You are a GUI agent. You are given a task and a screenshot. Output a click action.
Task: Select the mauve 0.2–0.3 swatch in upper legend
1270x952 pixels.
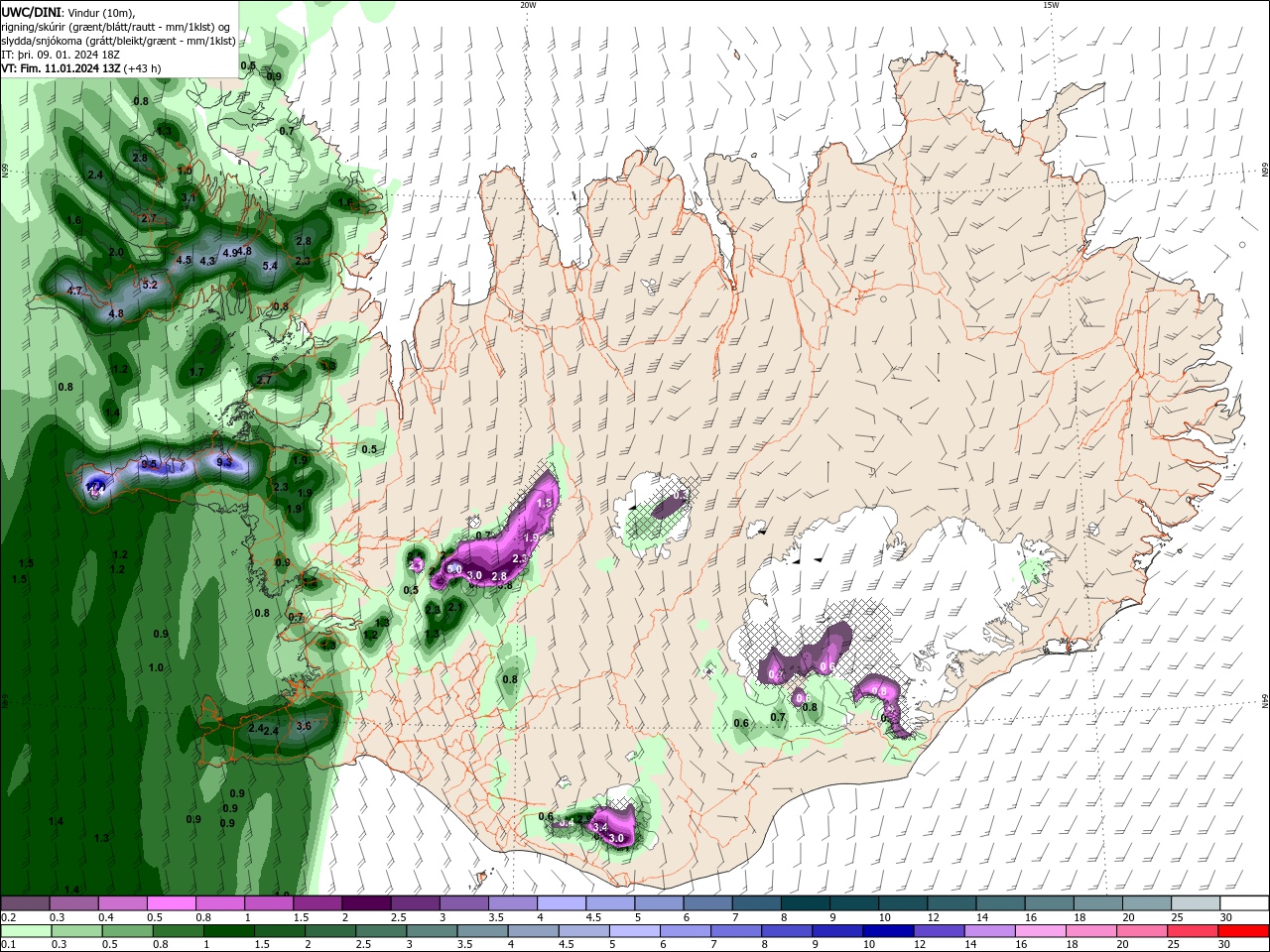pos(25,903)
